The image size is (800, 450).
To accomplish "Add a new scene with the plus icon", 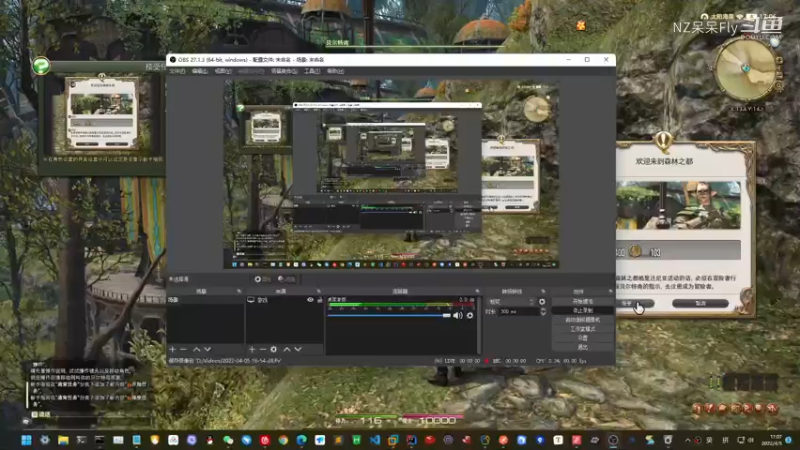I will pos(172,349).
